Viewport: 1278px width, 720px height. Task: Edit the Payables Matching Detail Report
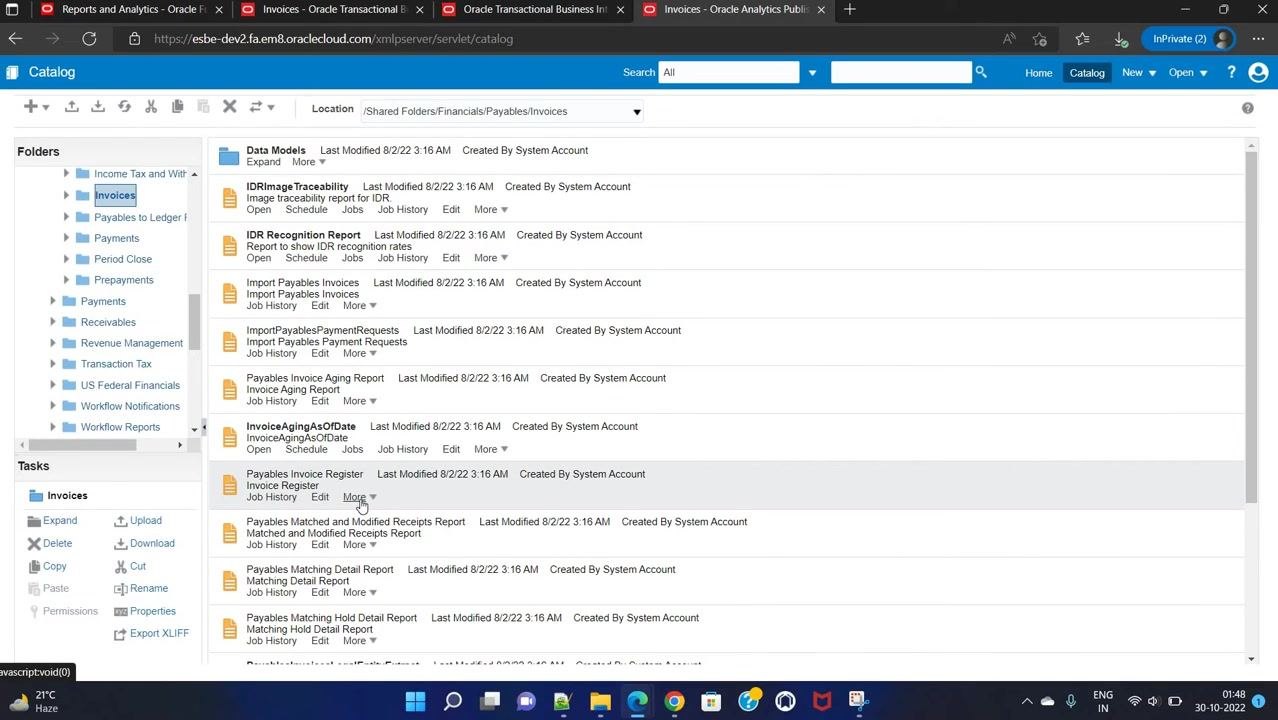[320, 593]
